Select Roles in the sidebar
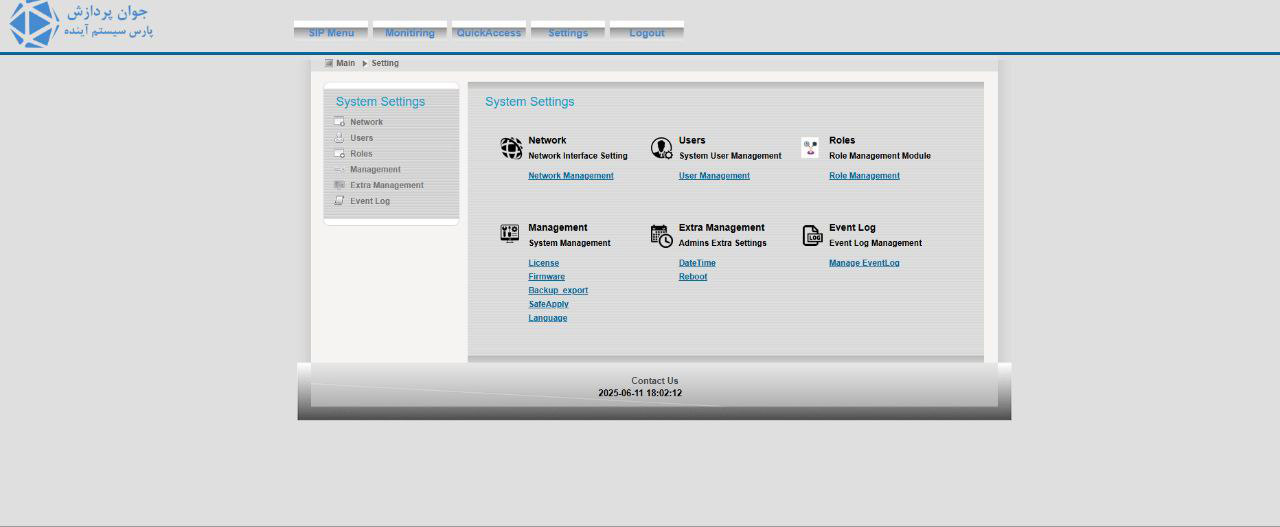Image resolution: width=1280 pixels, height=527 pixels. pyautogui.click(x=361, y=154)
